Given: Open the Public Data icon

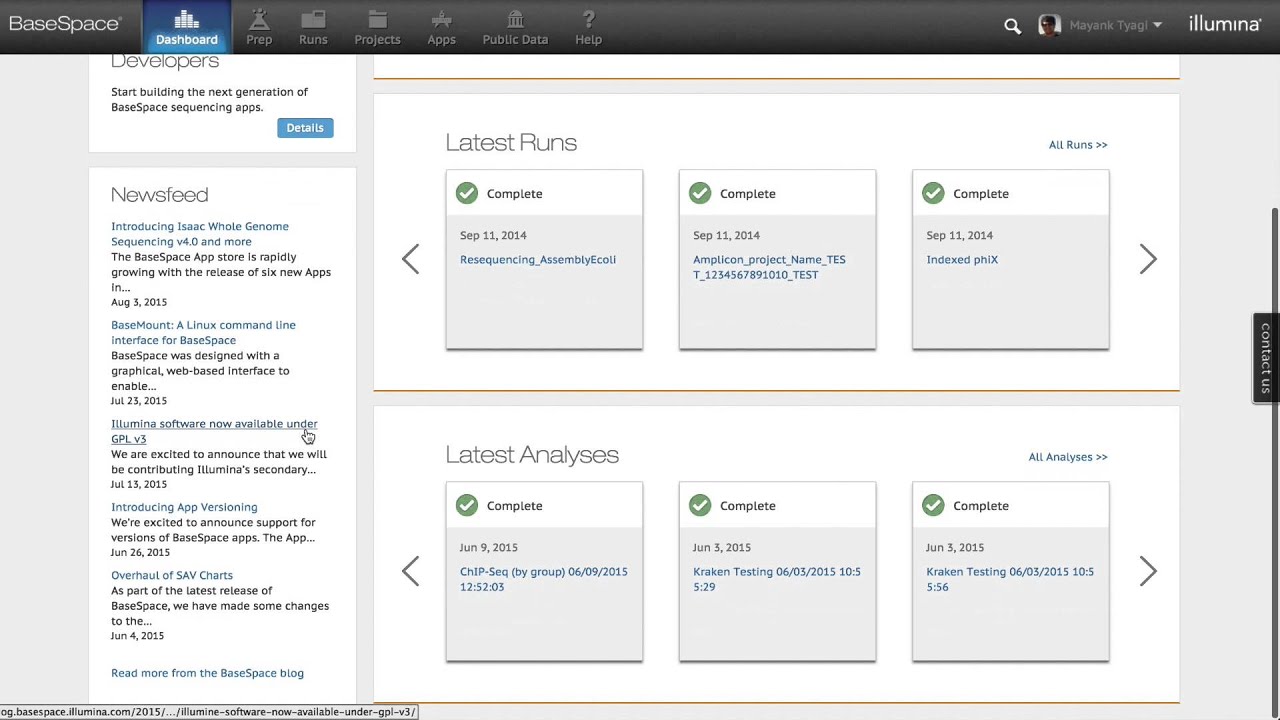Looking at the screenshot, I should coord(515,19).
